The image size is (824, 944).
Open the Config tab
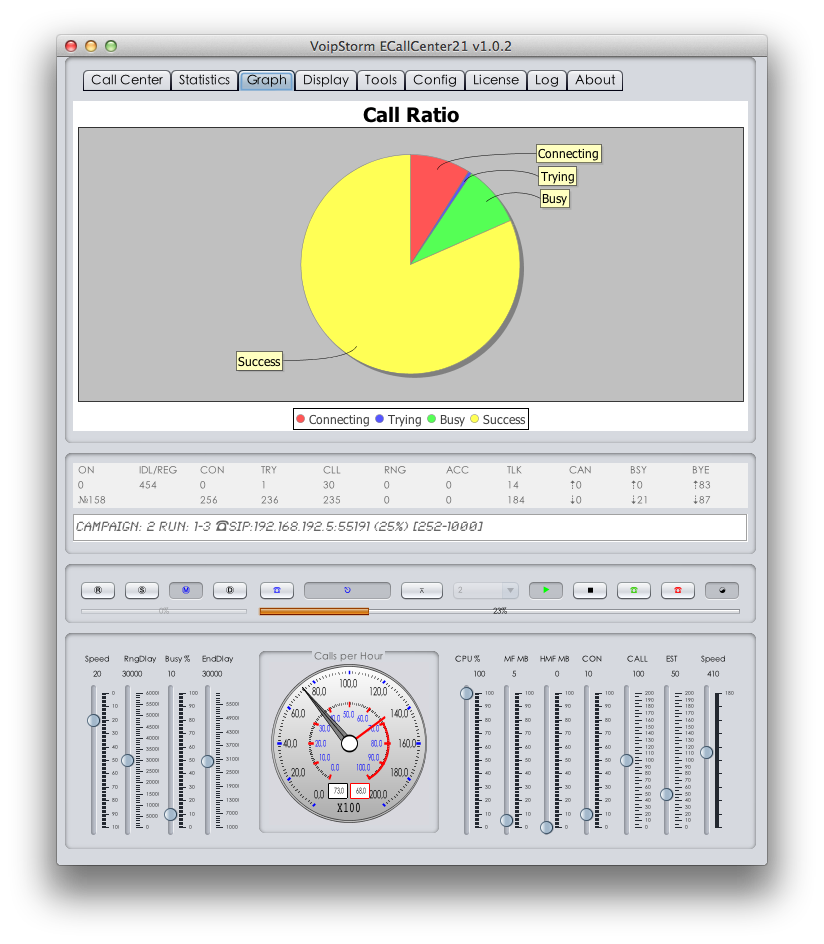tap(435, 80)
